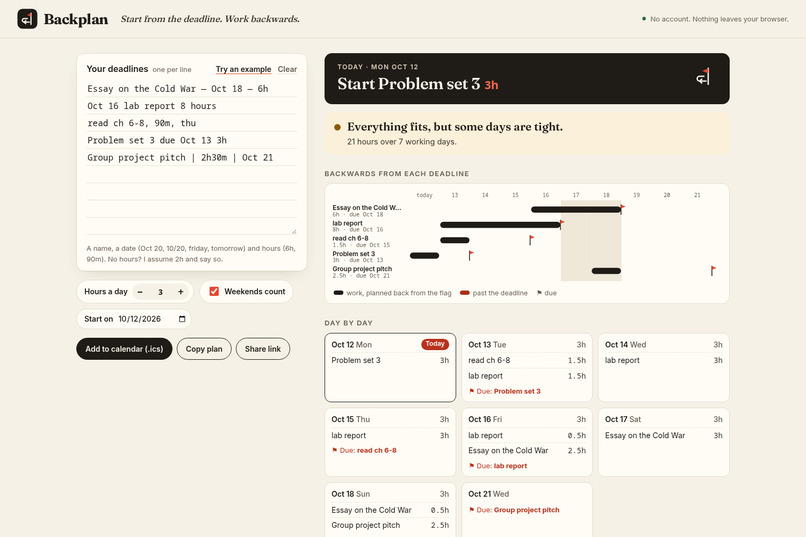Image resolution: width=806 pixels, height=537 pixels.
Task: Click Group project pitch row in Oct 18 card
Action: 390,525
